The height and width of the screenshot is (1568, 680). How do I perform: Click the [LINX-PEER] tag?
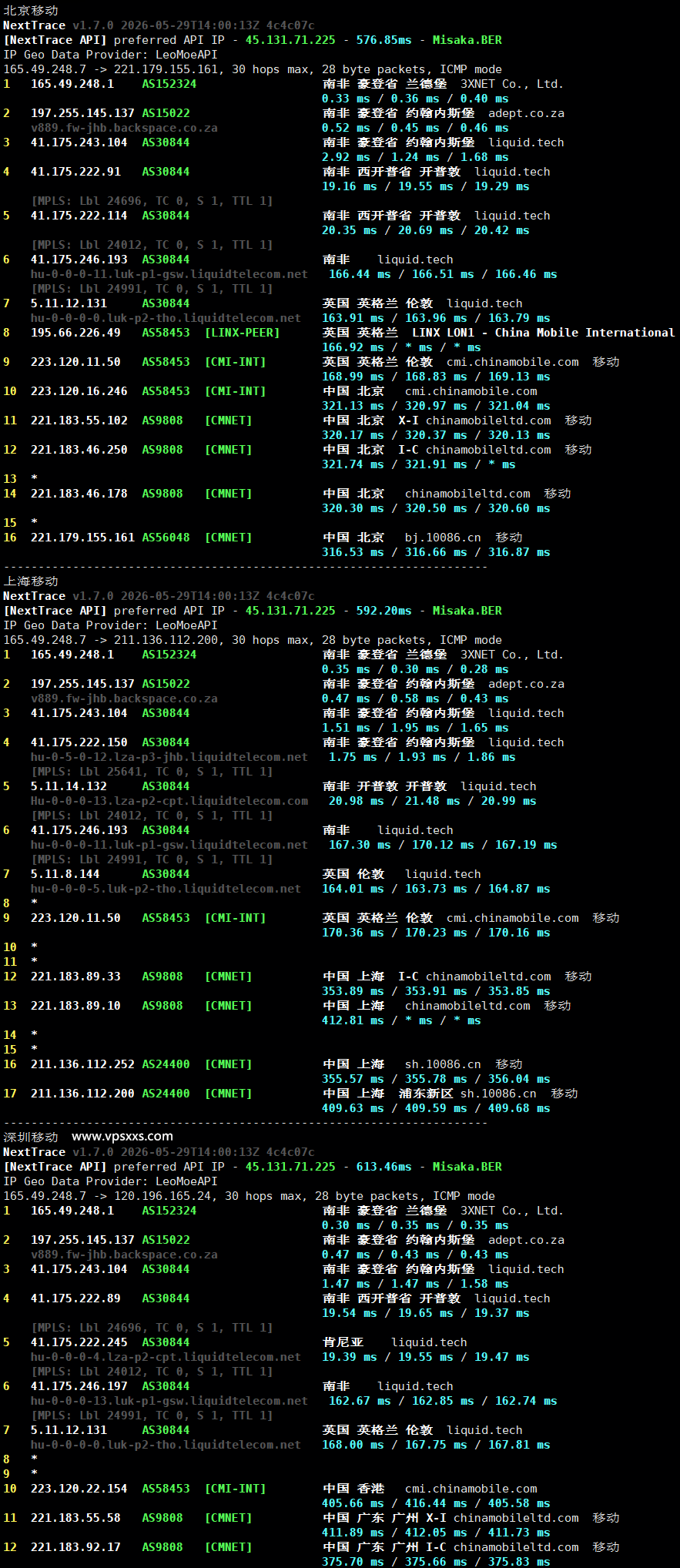tap(242, 333)
